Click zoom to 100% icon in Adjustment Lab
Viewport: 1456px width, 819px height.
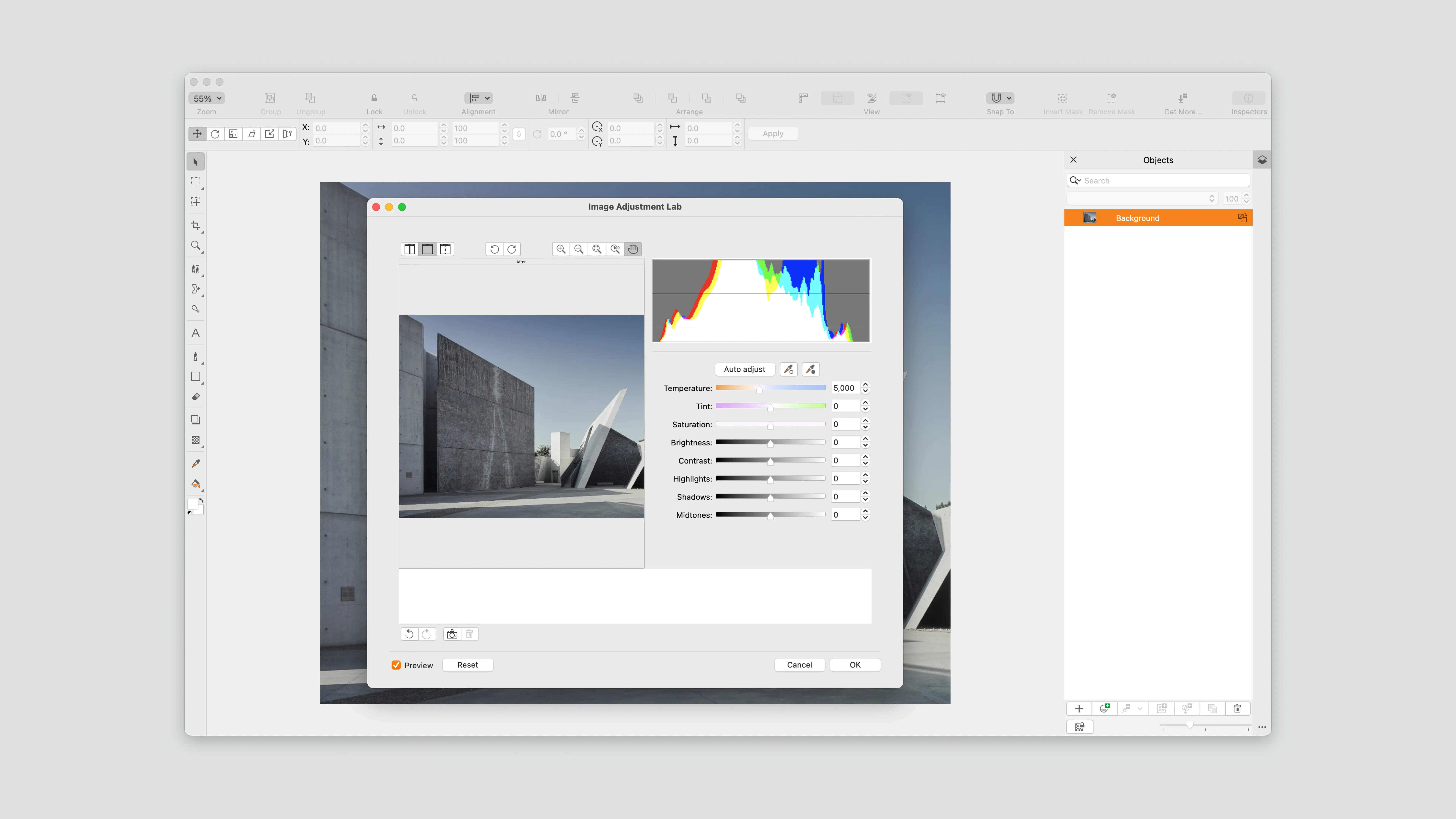pyautogui.click(x=615, y=249)
